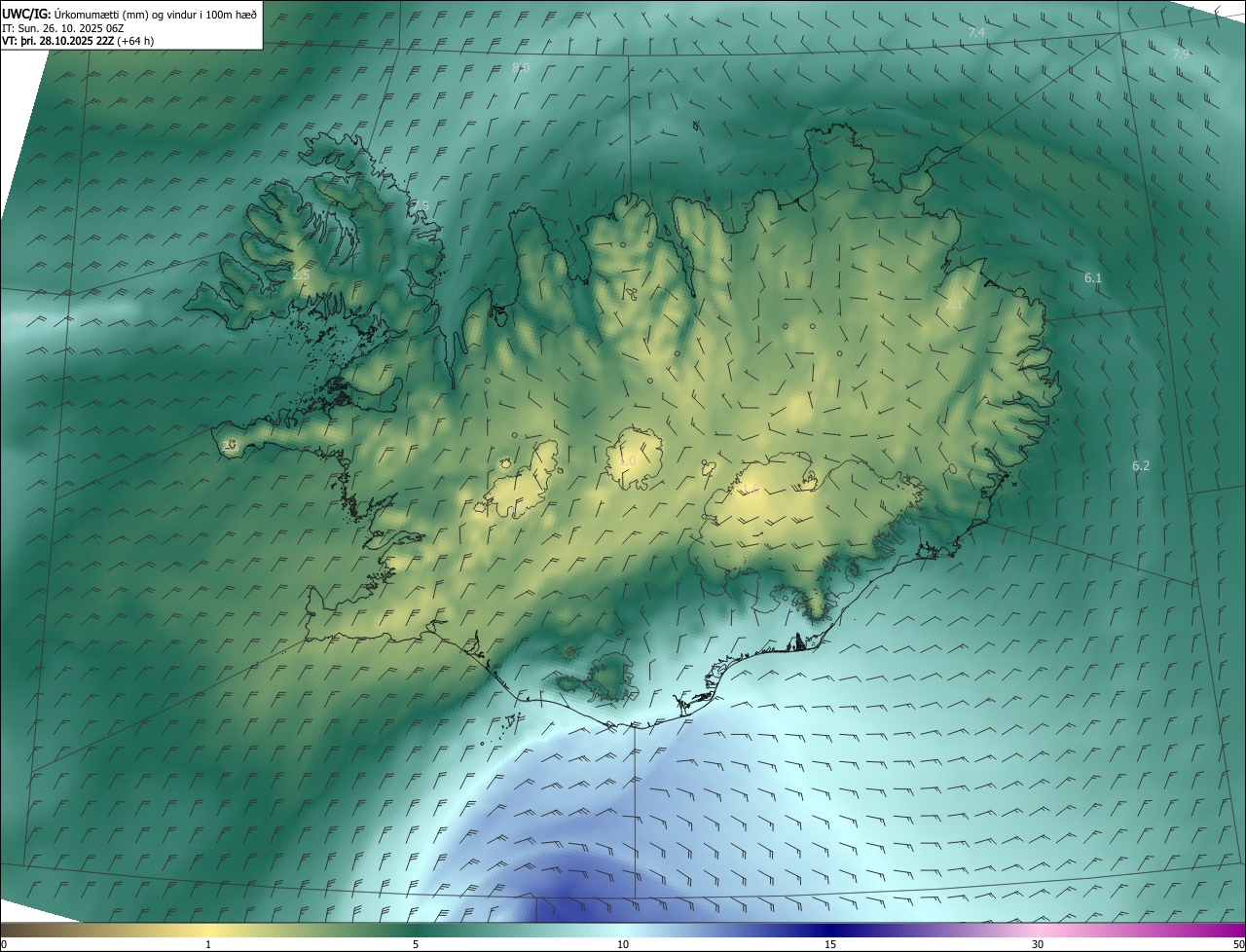Click the 7.4 value label on the map
1246x952 pixels.
(x=976, y=33)
